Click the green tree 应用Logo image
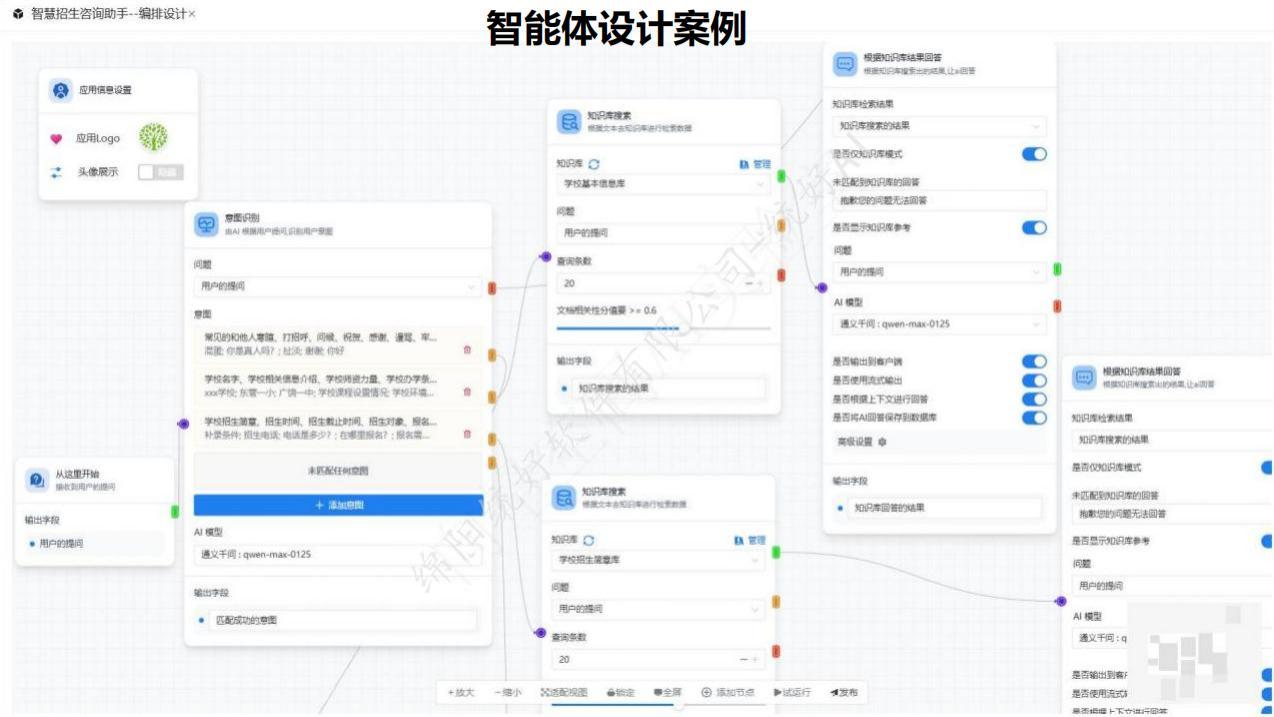 (x=153, y=138)
